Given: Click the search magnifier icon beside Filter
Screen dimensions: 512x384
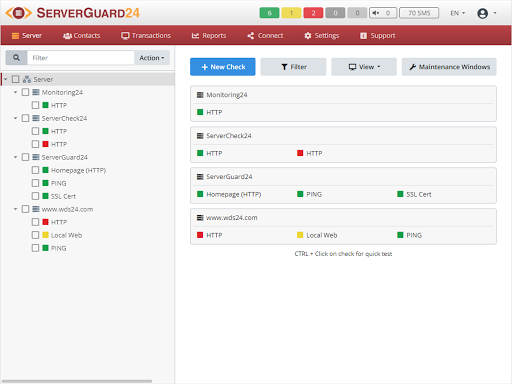Looking at the screenshot, I should 16,58.
